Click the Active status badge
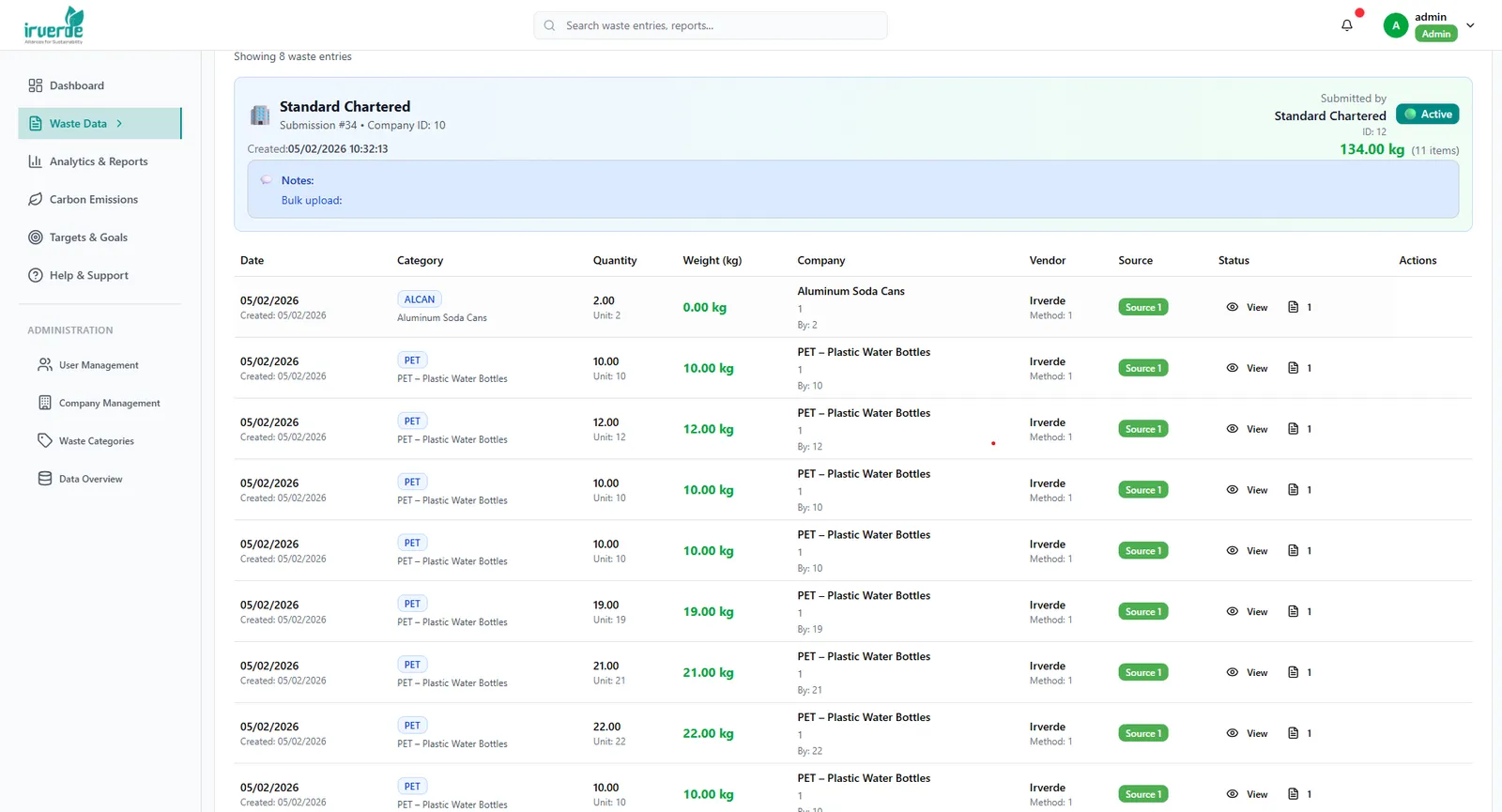 click(x=1428, y=114)
